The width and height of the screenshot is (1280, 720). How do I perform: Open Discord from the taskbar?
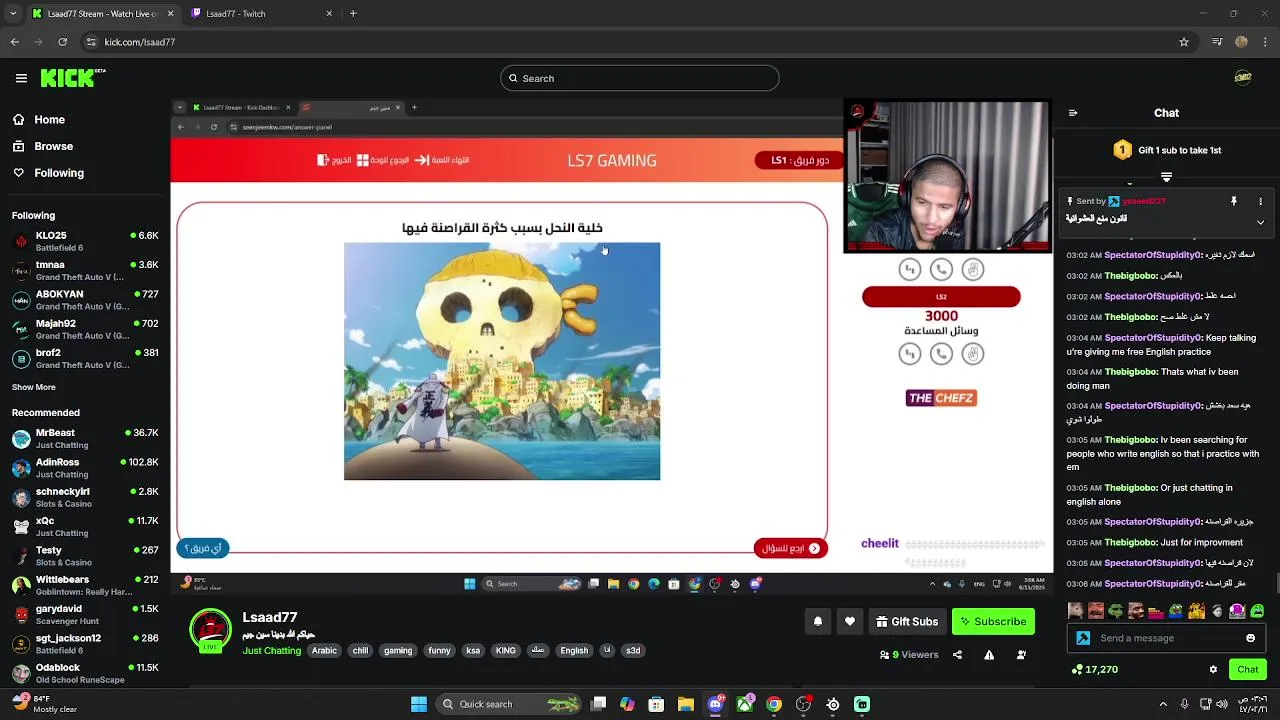click(715, 704)
